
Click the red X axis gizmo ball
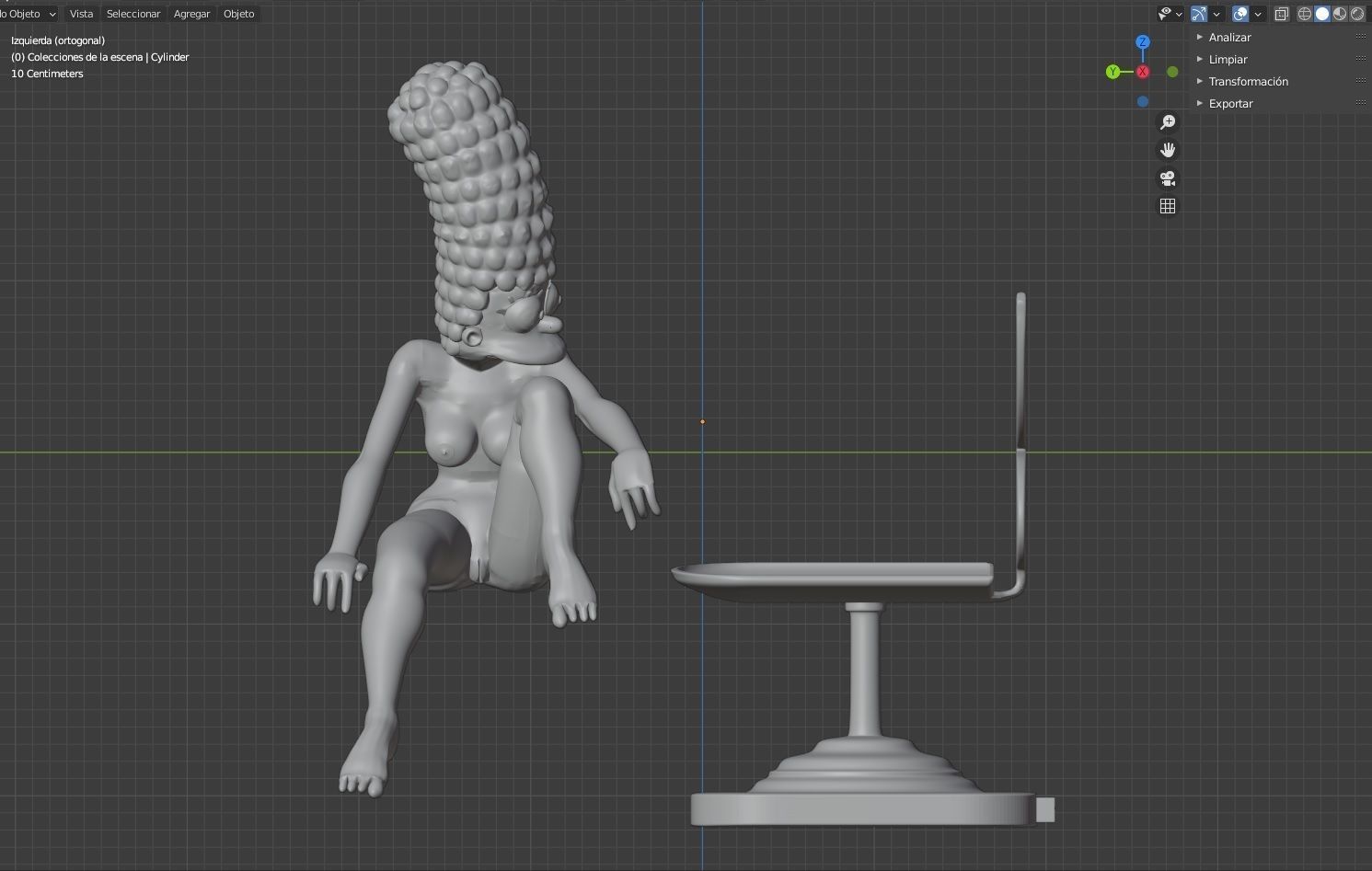(x=1143, y=72)
